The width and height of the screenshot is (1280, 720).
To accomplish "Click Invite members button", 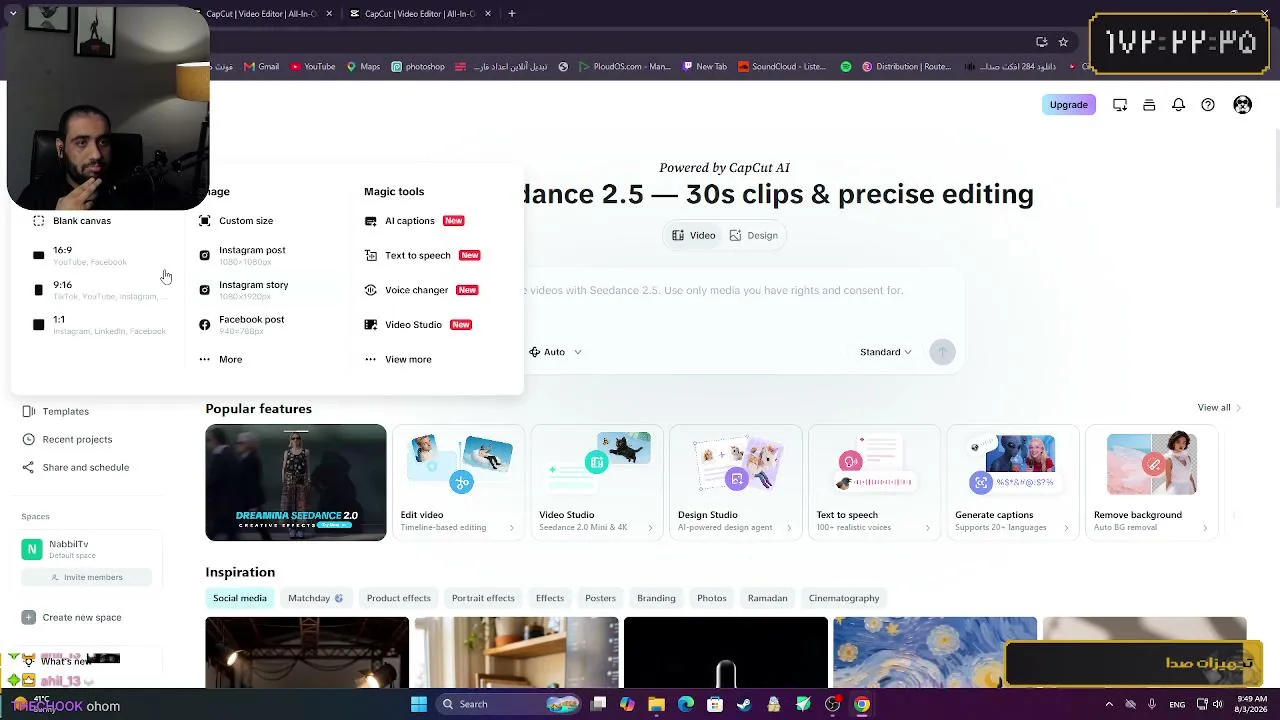I will pyautogui.click(x=86, y=578).
